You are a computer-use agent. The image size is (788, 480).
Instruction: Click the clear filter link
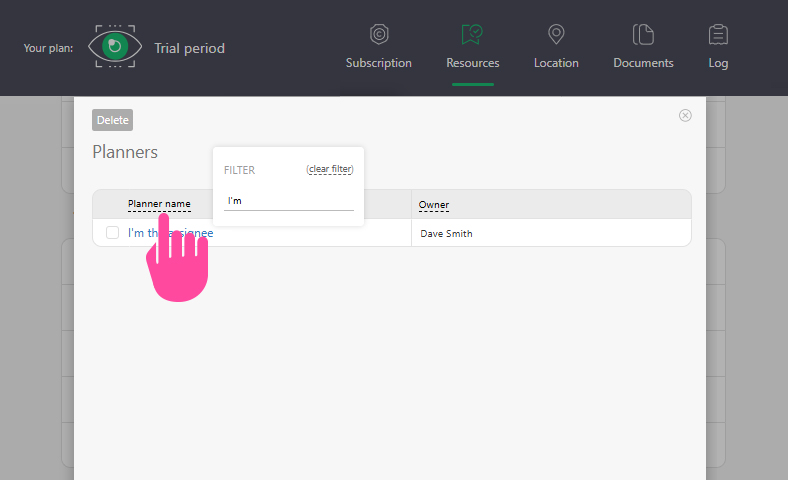click(330, 169)
